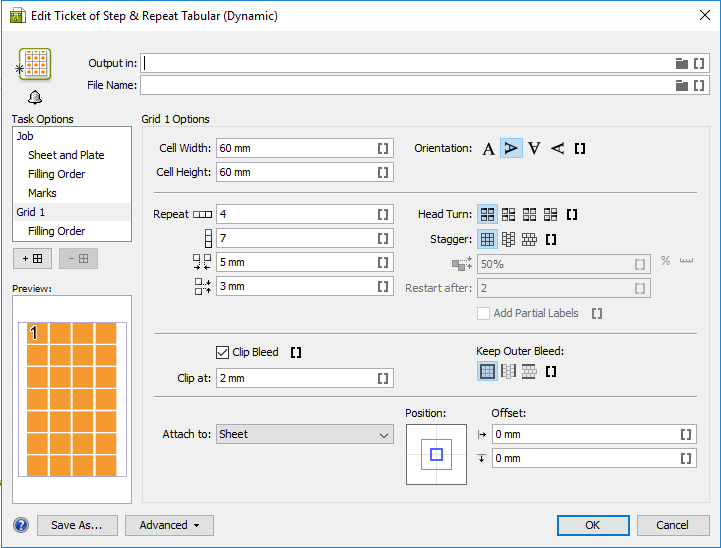
Task: Open the help icon
Action: click(21, 525)
